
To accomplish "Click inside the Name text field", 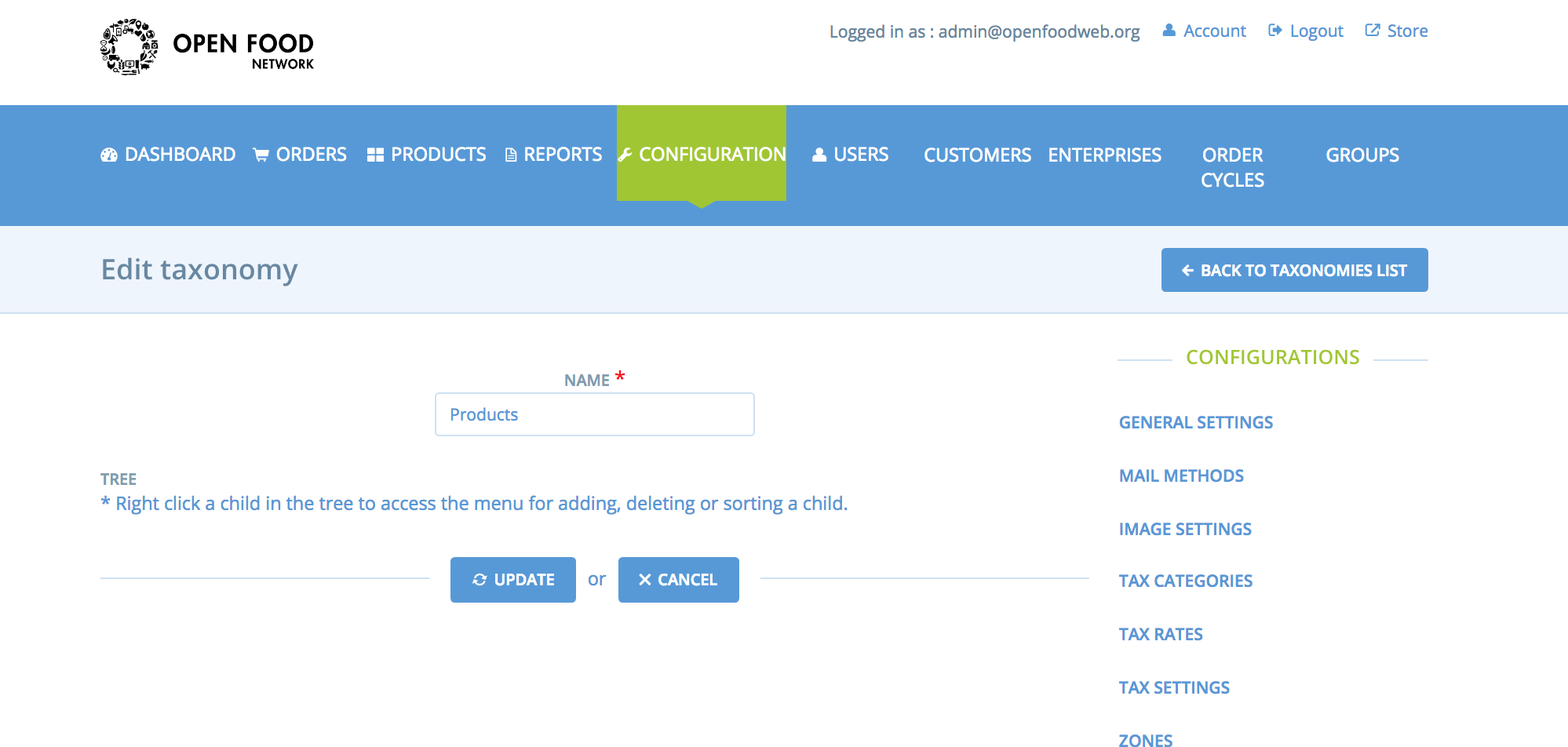I will pyautogui.click(x=594, y=414).
